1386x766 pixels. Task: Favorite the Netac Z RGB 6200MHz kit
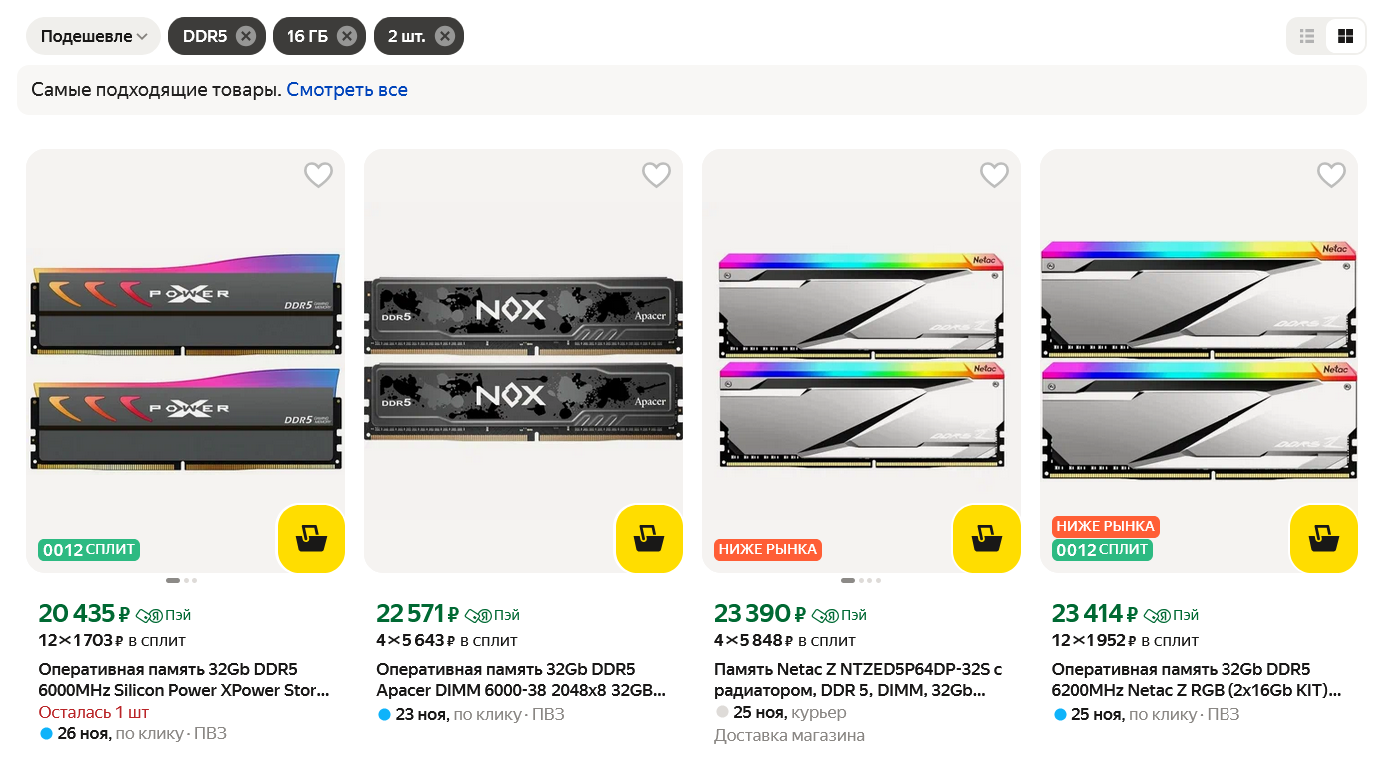point(1331,175)
